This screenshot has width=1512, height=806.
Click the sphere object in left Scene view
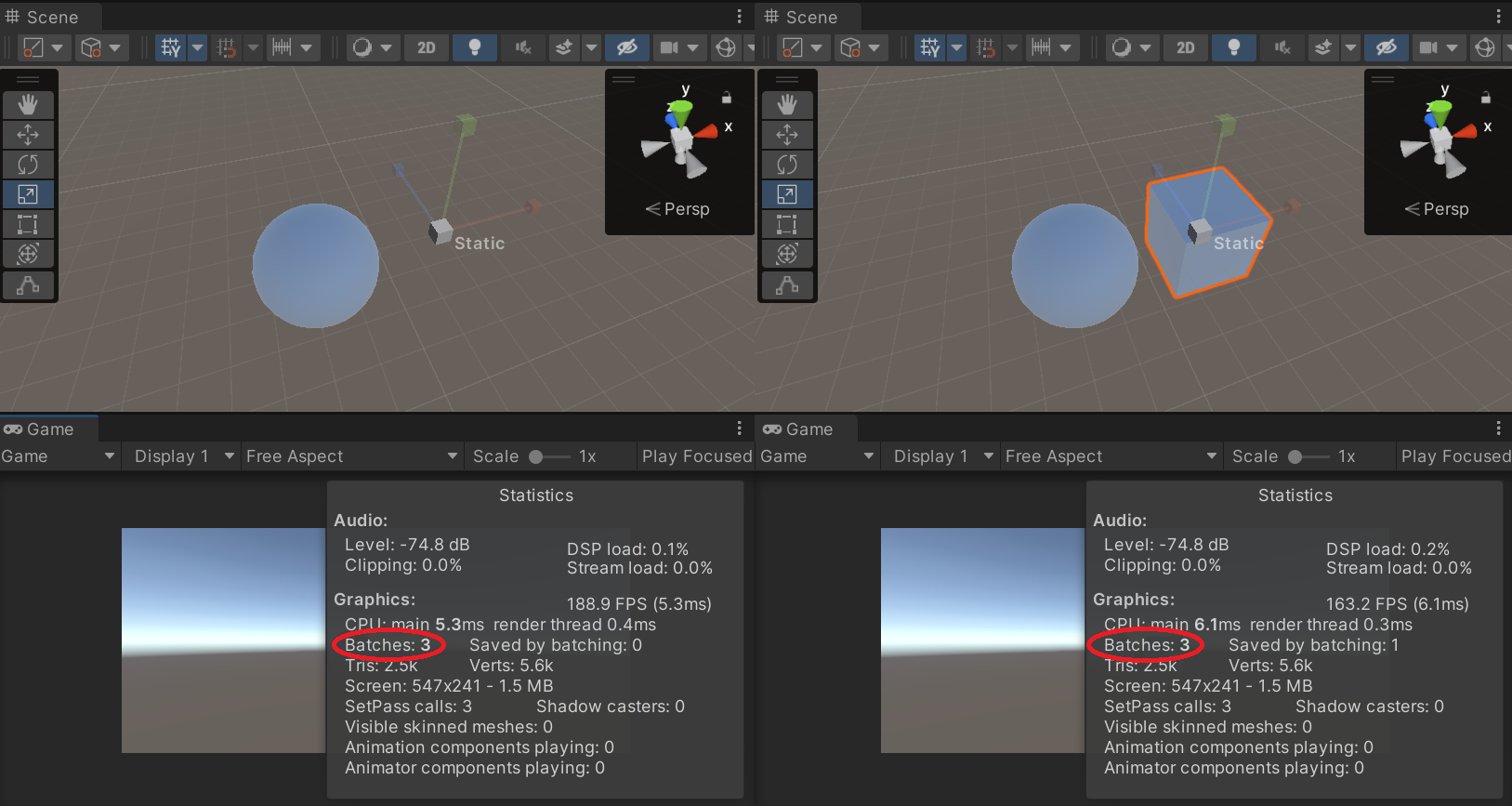tap(316, 266)
